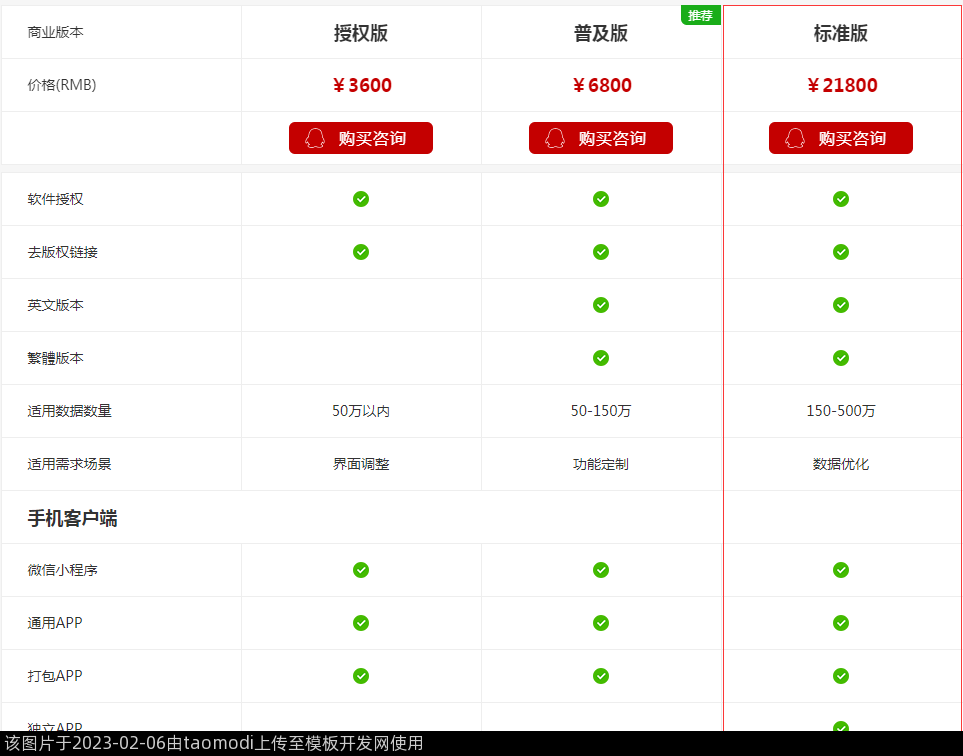Screen dimensions: 963x756
Task: Click the 软件授权 checkmark for 授权版
Action: pos(361,199)
